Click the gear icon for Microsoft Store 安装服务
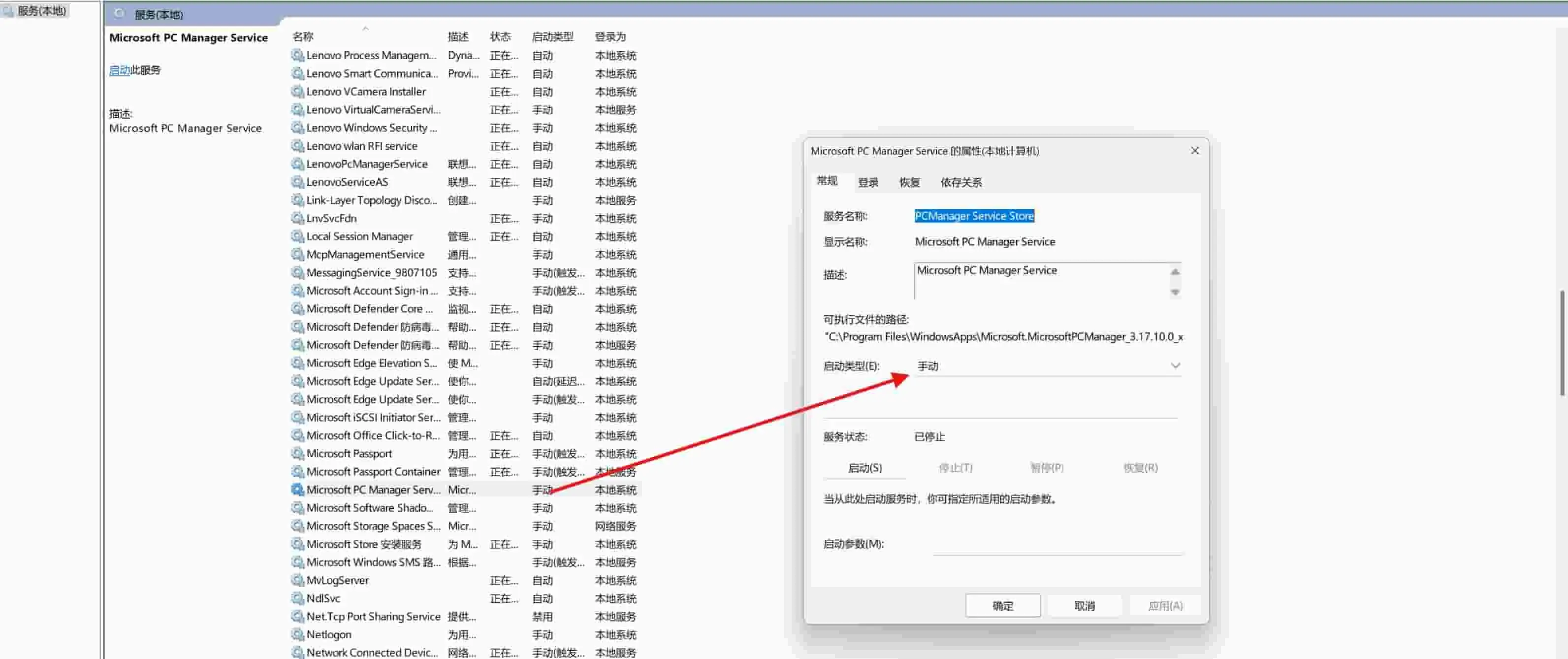This screenshot has height=659, width=1568. [297, 544]
